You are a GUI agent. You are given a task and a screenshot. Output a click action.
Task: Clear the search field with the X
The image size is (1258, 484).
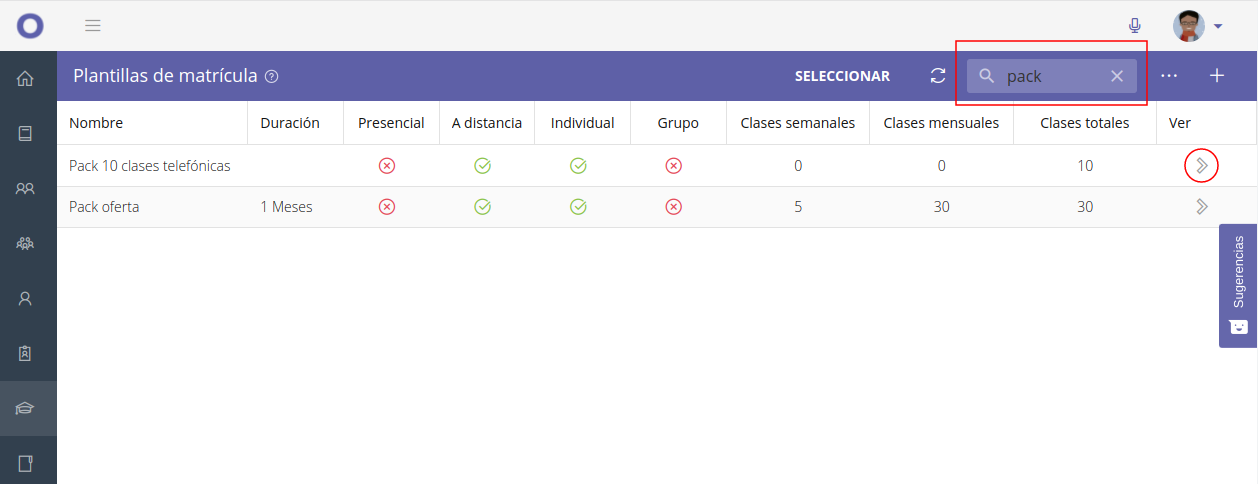[1117, 76]
